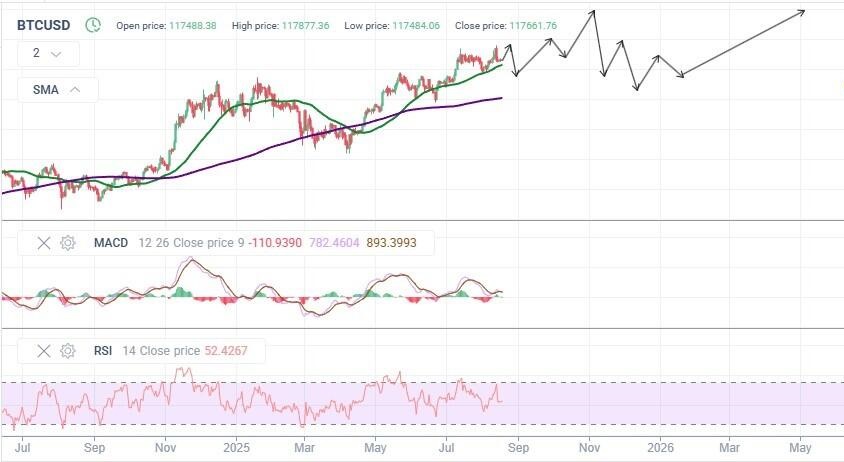844x462 pixels.
Task: Click the Close price value 117661.76
Action: click(x=533, y=25)
